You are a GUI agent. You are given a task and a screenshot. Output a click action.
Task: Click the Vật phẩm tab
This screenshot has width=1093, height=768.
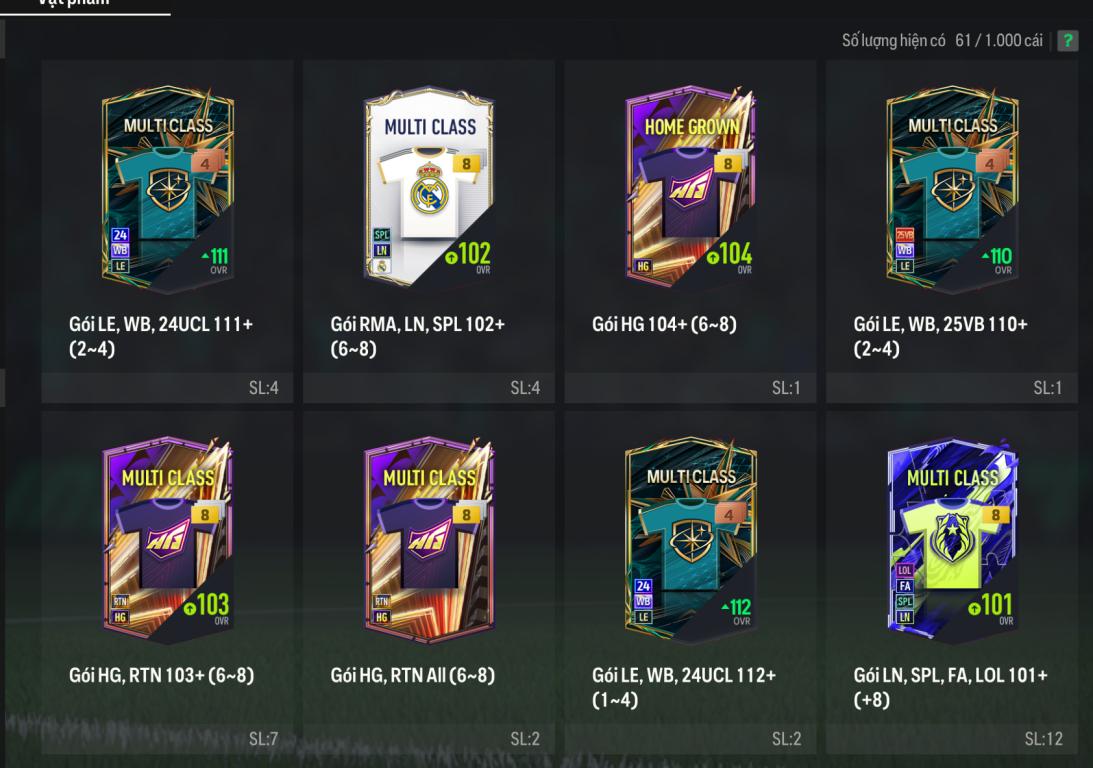tap(74, 3)
